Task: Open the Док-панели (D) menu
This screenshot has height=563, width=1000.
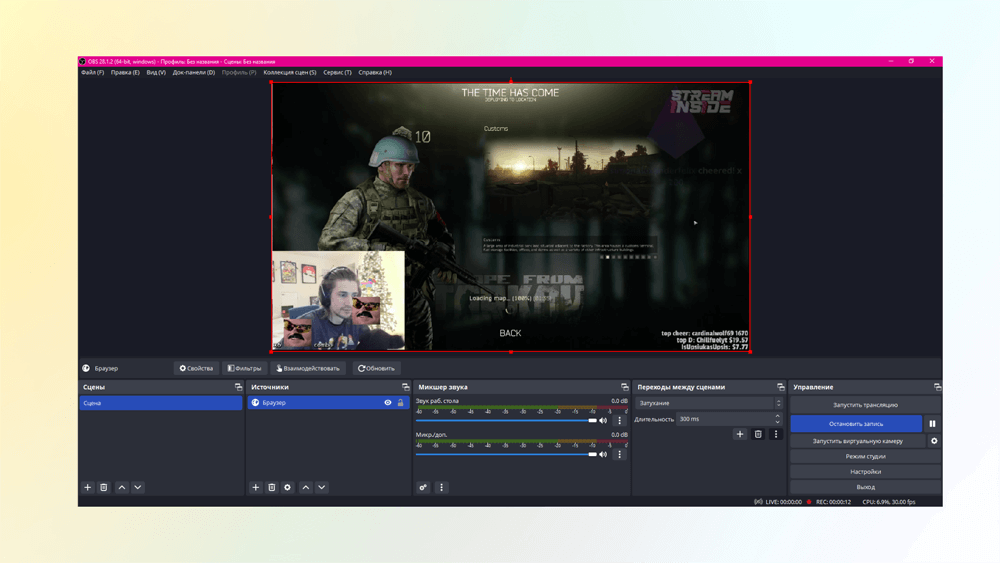Action: (194, 73)
